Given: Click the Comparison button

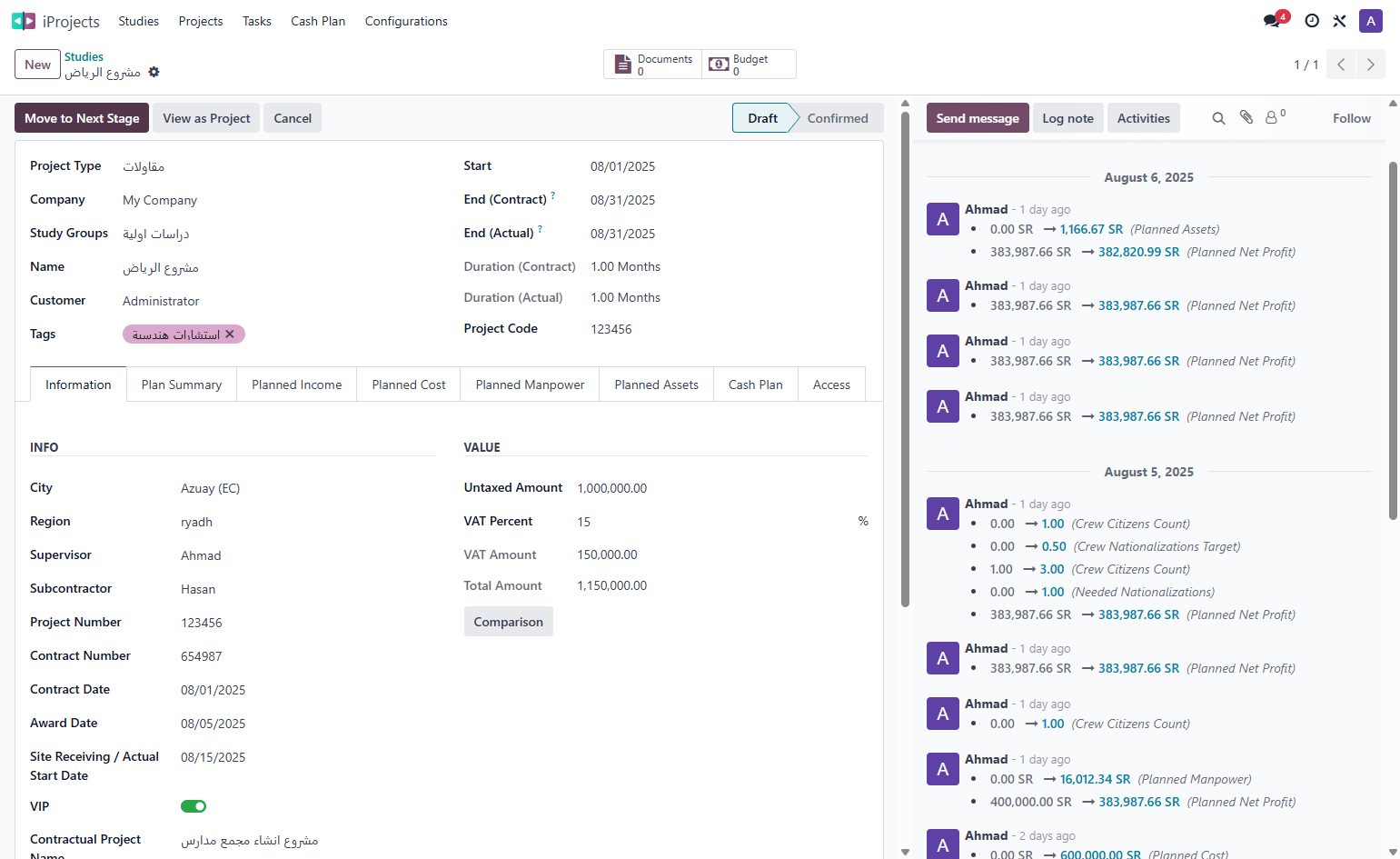Looking at the screenshot, I should (509, 622).
